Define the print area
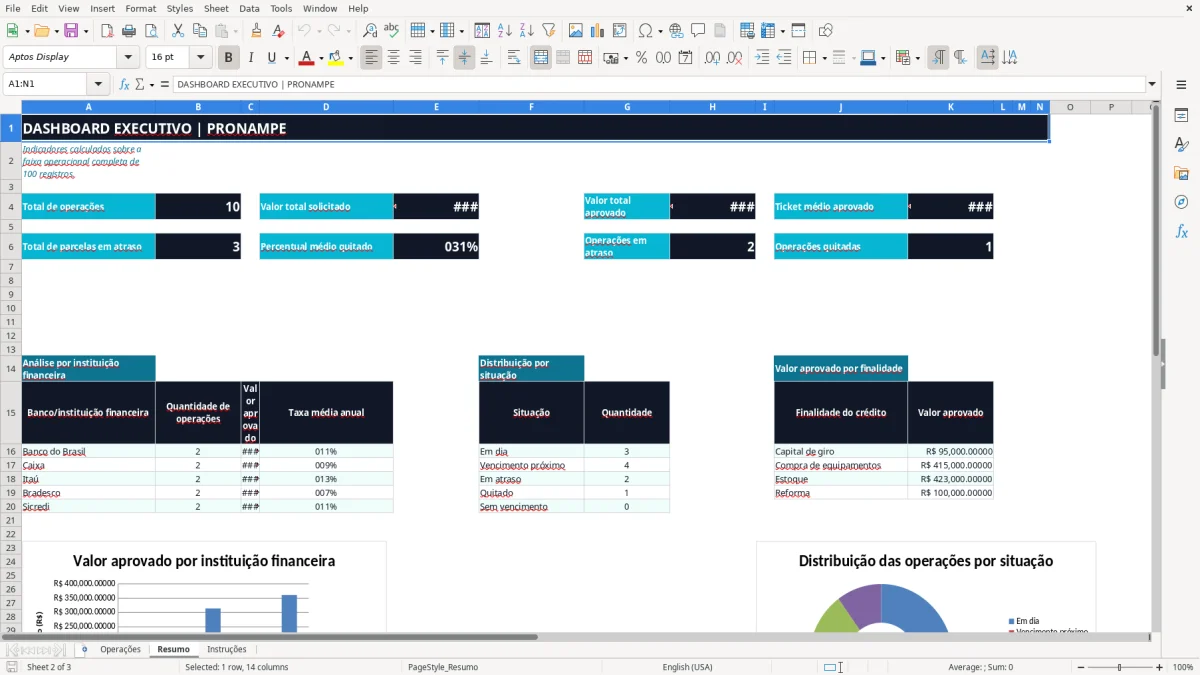 tap(746, 31)
